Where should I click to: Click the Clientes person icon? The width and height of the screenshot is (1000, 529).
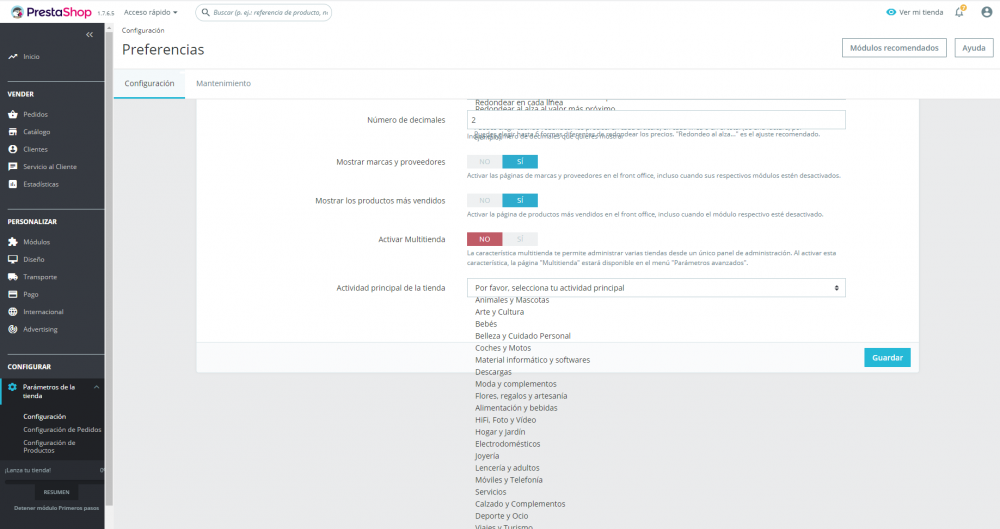pyautogui.click(x=13, y=149)
